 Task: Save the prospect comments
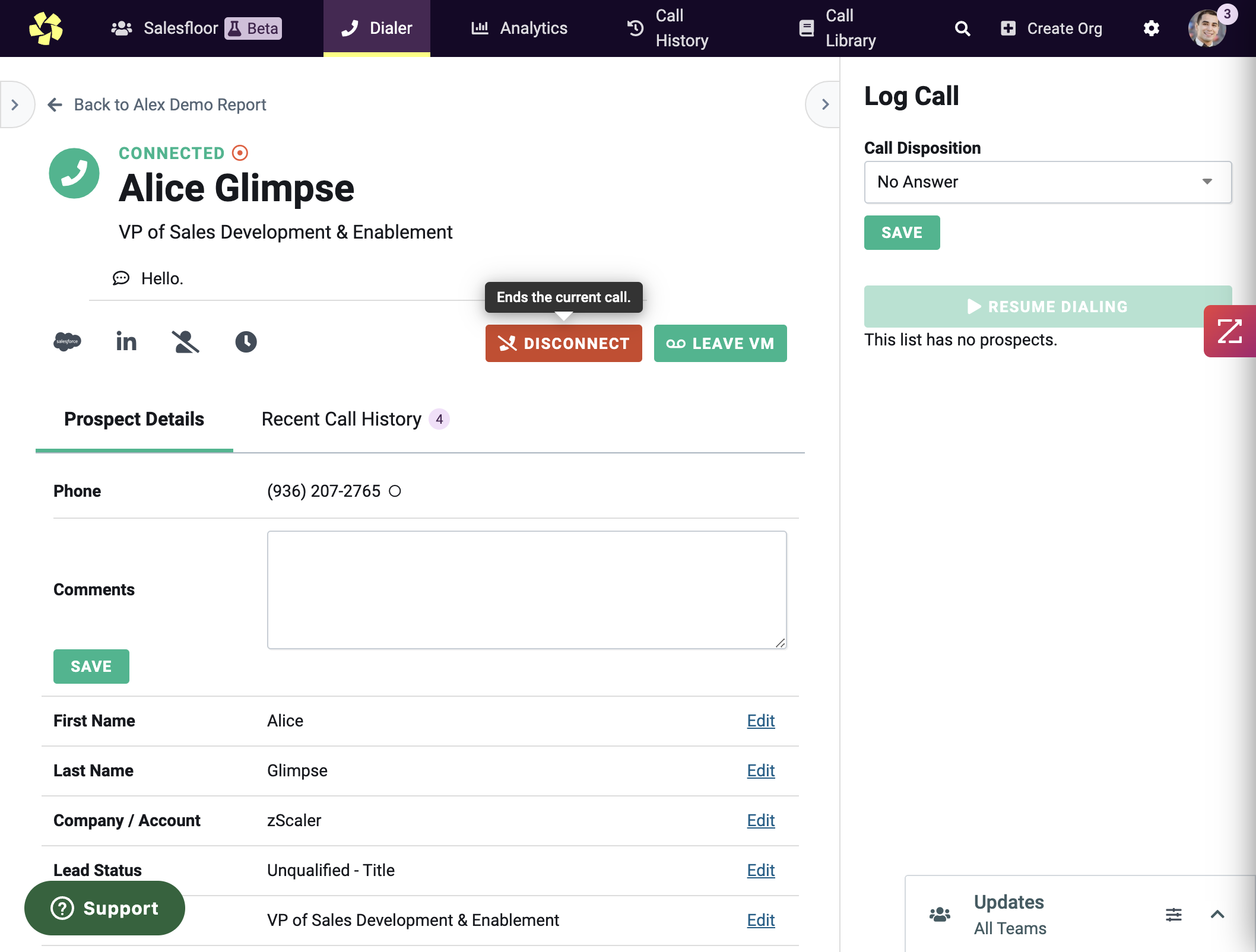pos(91,667)
